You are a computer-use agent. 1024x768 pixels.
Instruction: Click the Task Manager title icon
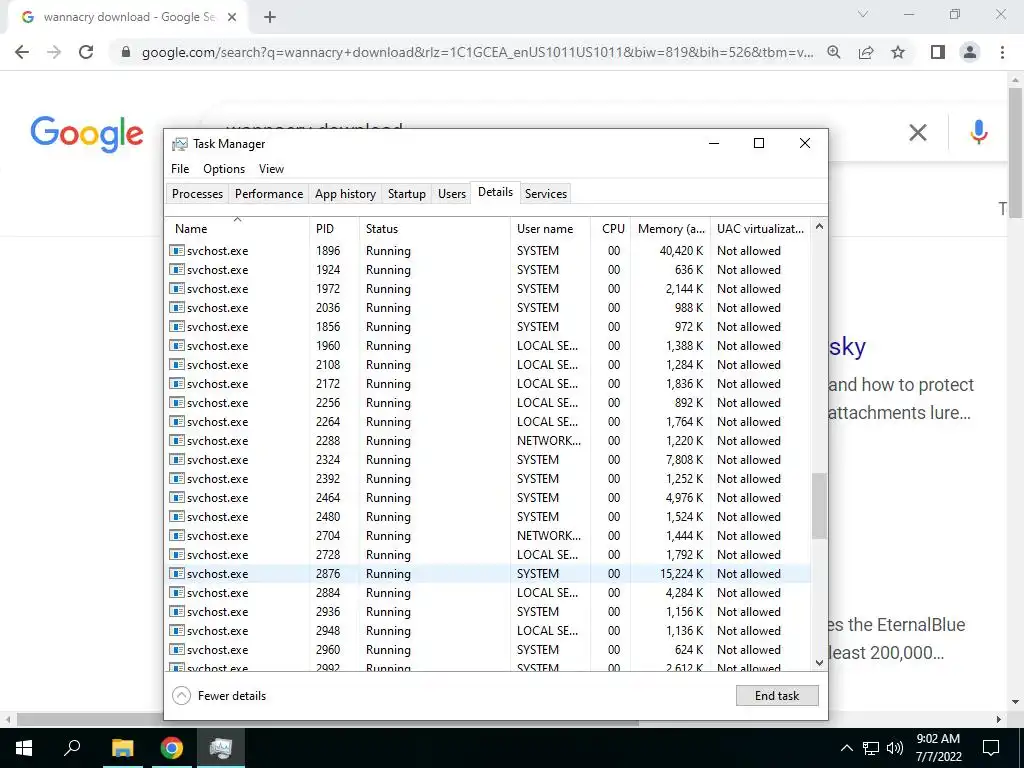tap(180, 144)
